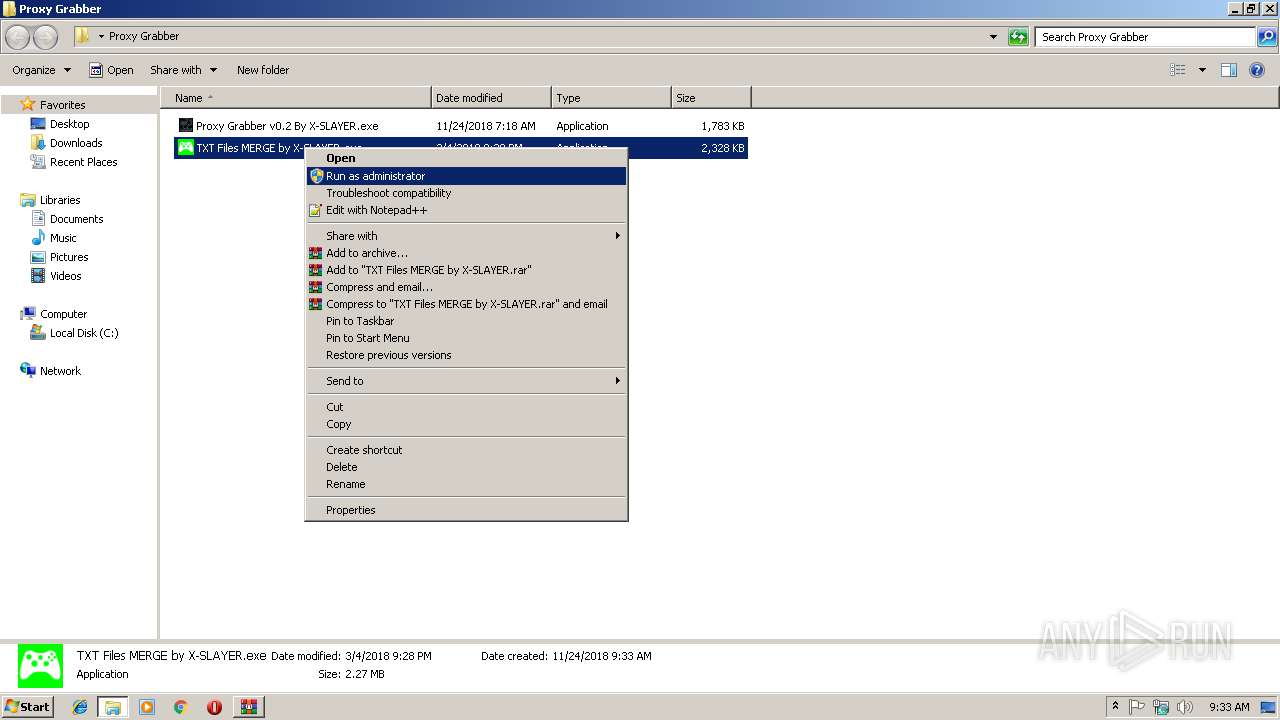Click the search magnifier icon

[1267, 37]
